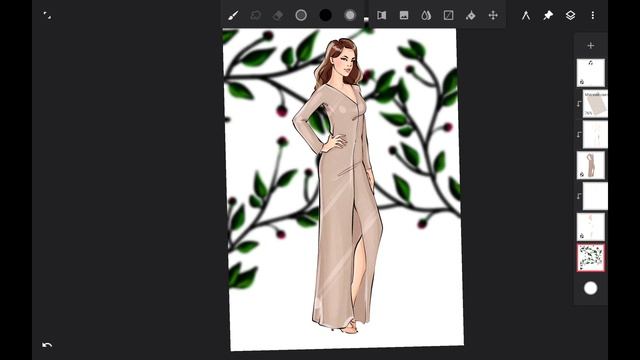Import an image via the picture icon
Image resolution: width=640 pixels, height=360 pixels.
pos(404,16)
